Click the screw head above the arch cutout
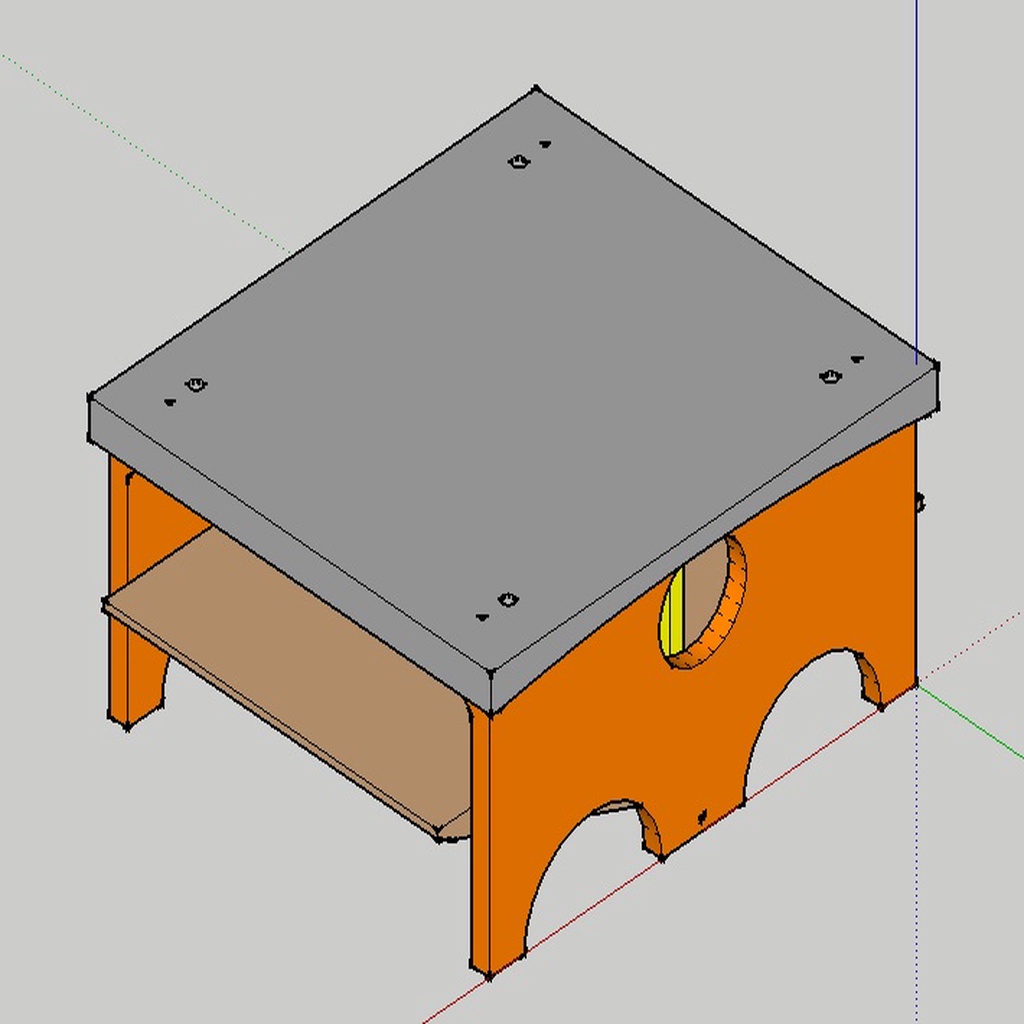Screen dimensions: 1024x1024 [x=700, y=815]
